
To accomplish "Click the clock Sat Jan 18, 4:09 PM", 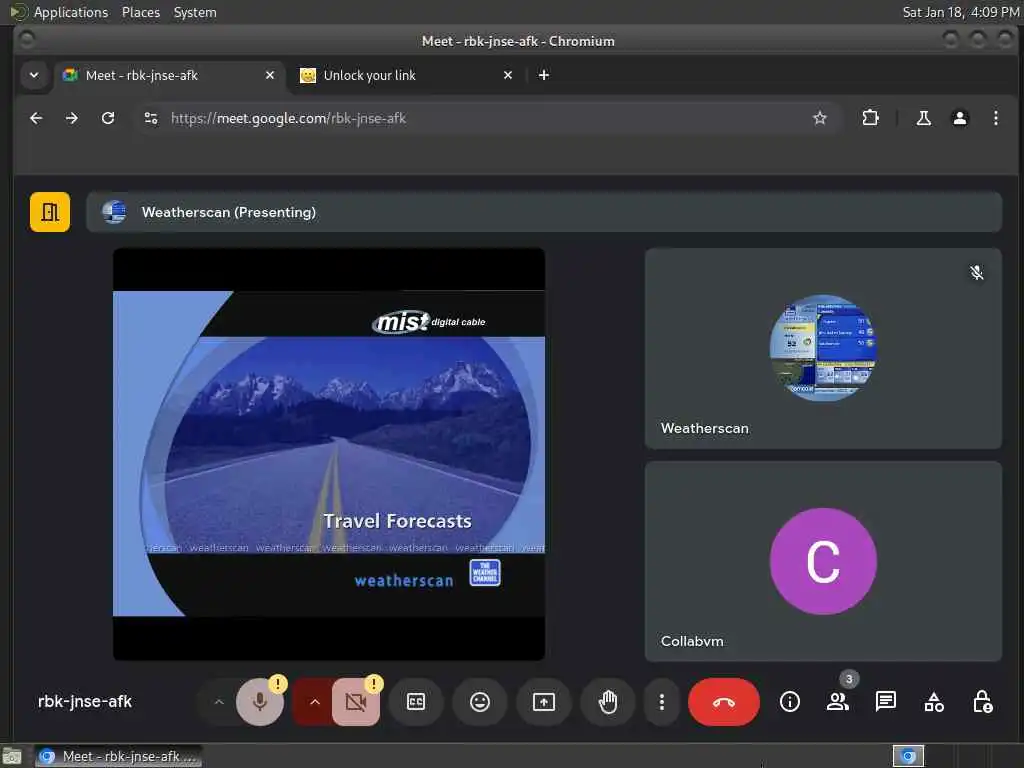I will tap(961, 12).
